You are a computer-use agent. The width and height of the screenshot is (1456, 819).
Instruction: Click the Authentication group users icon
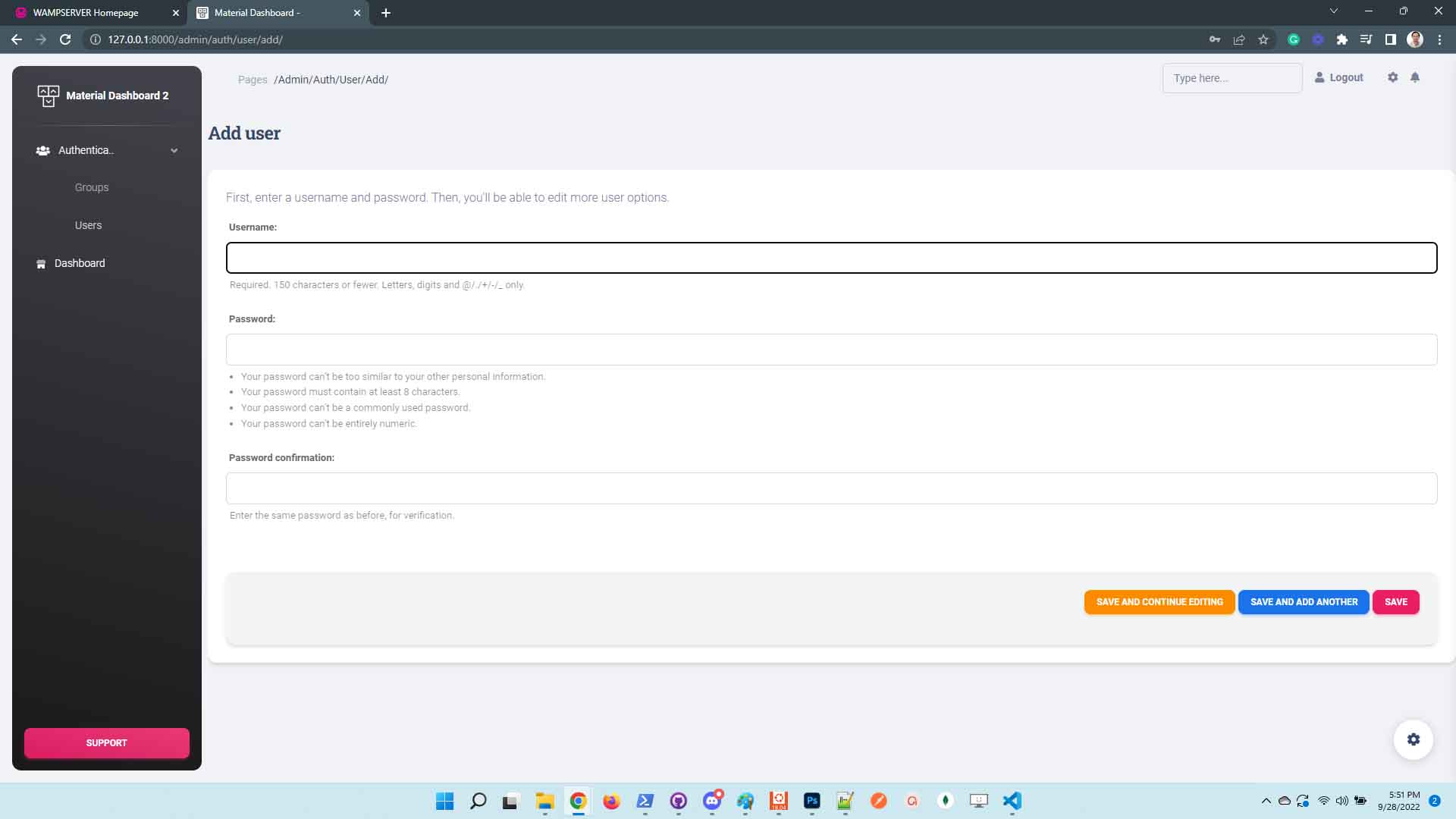pyautogui.click(x=43, y=151)
